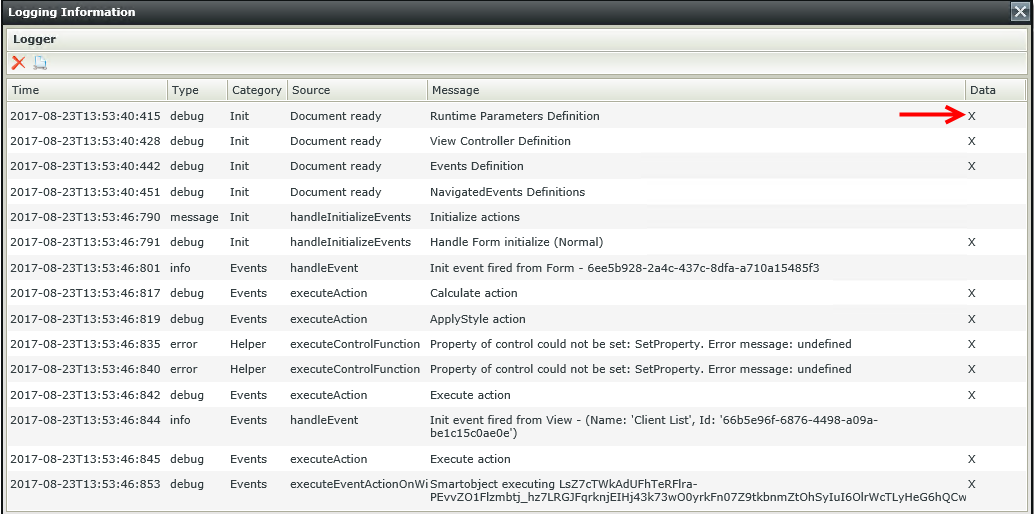The image size is (1034, 514).
Task: Click the red X clear log icon
Action: [x=18, y=63]
